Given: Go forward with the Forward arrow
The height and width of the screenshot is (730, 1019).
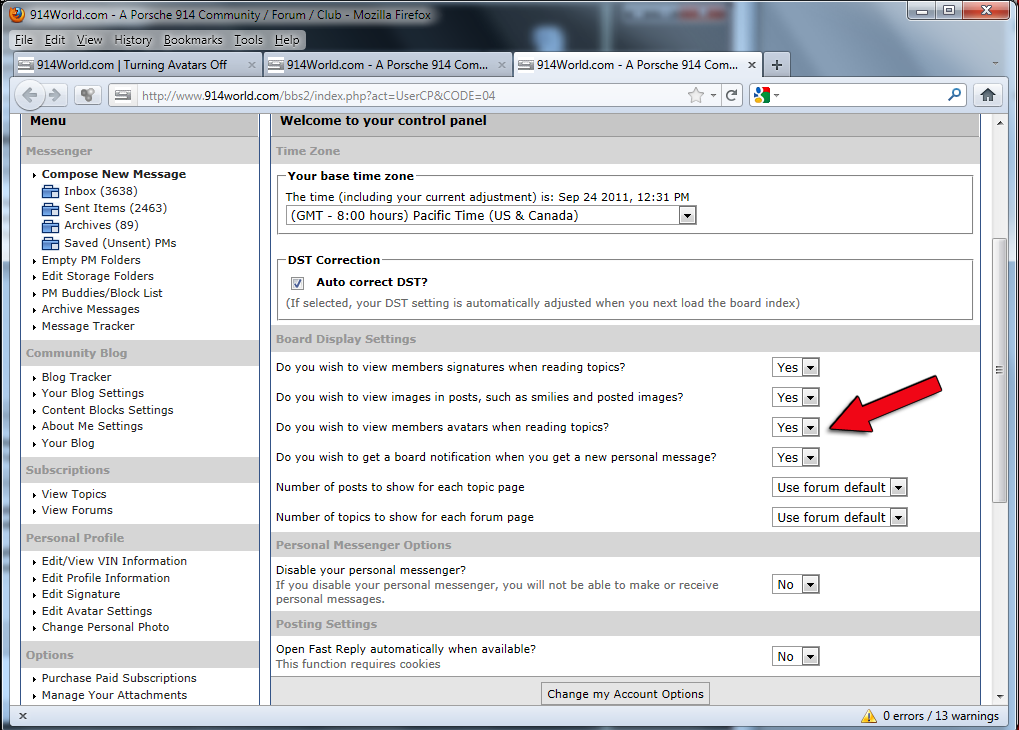Looking at the screenshot, I should coord(55,95).
